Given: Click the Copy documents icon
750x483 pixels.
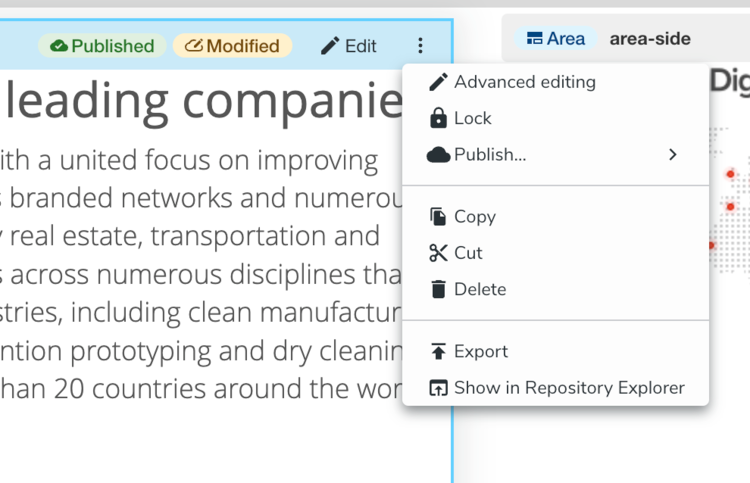Looking at the screenshot, I should pyautogui.click(x=438, y=217).
